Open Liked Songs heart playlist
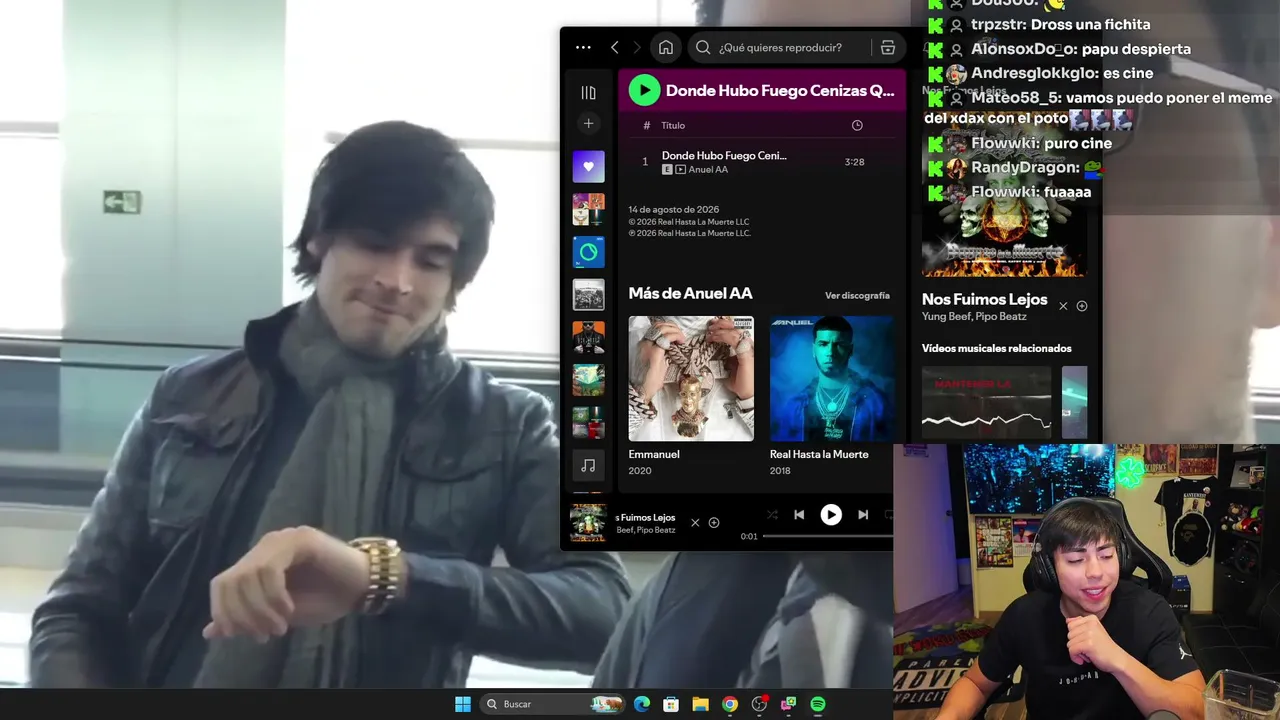Screen dimensions: 1280x720 pyautogui.click(x=588, y=166)
